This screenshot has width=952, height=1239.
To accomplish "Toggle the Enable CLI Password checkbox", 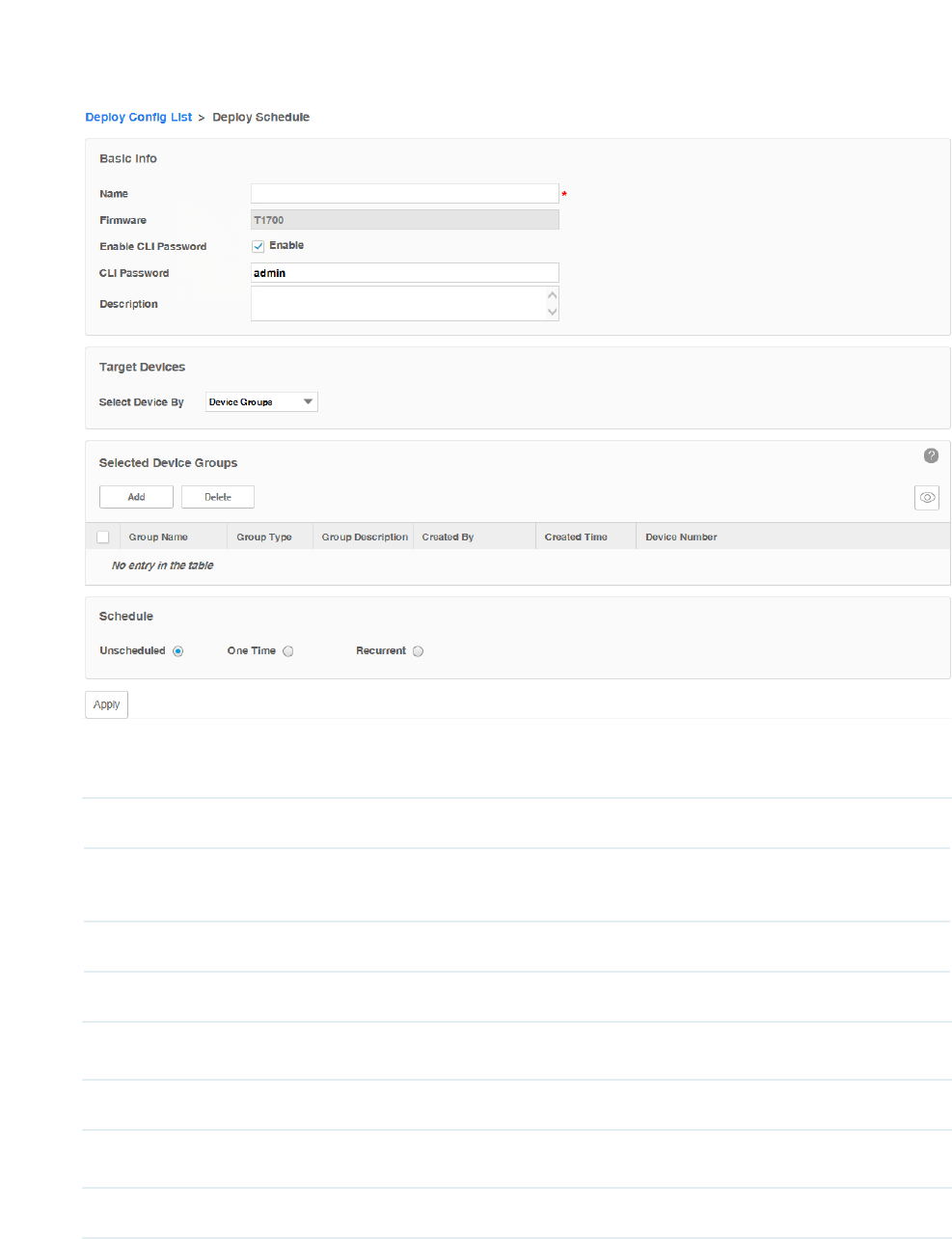I will point(258,246).
